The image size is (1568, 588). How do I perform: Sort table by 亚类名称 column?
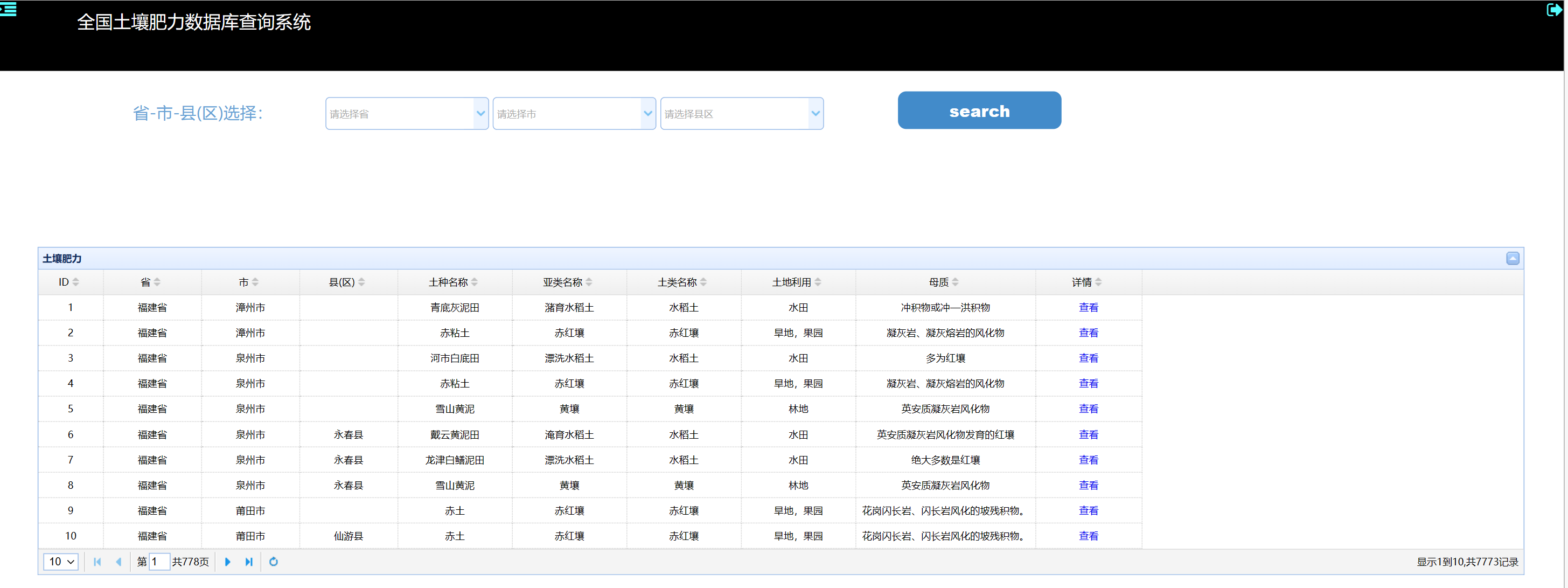click(x=568, y=282)
